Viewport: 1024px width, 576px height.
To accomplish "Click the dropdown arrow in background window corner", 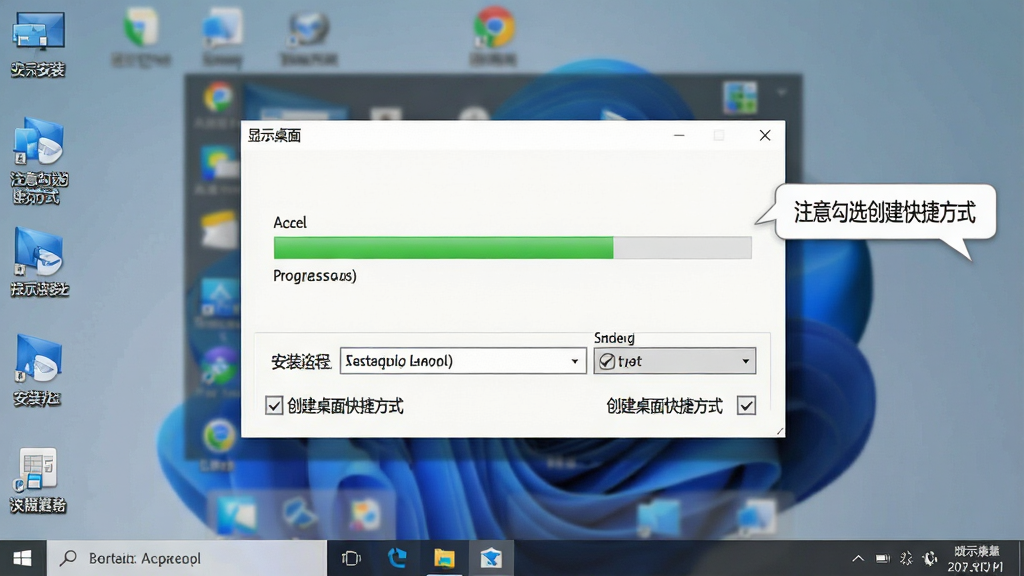I will pyautogui.click(x=782, y=92).
